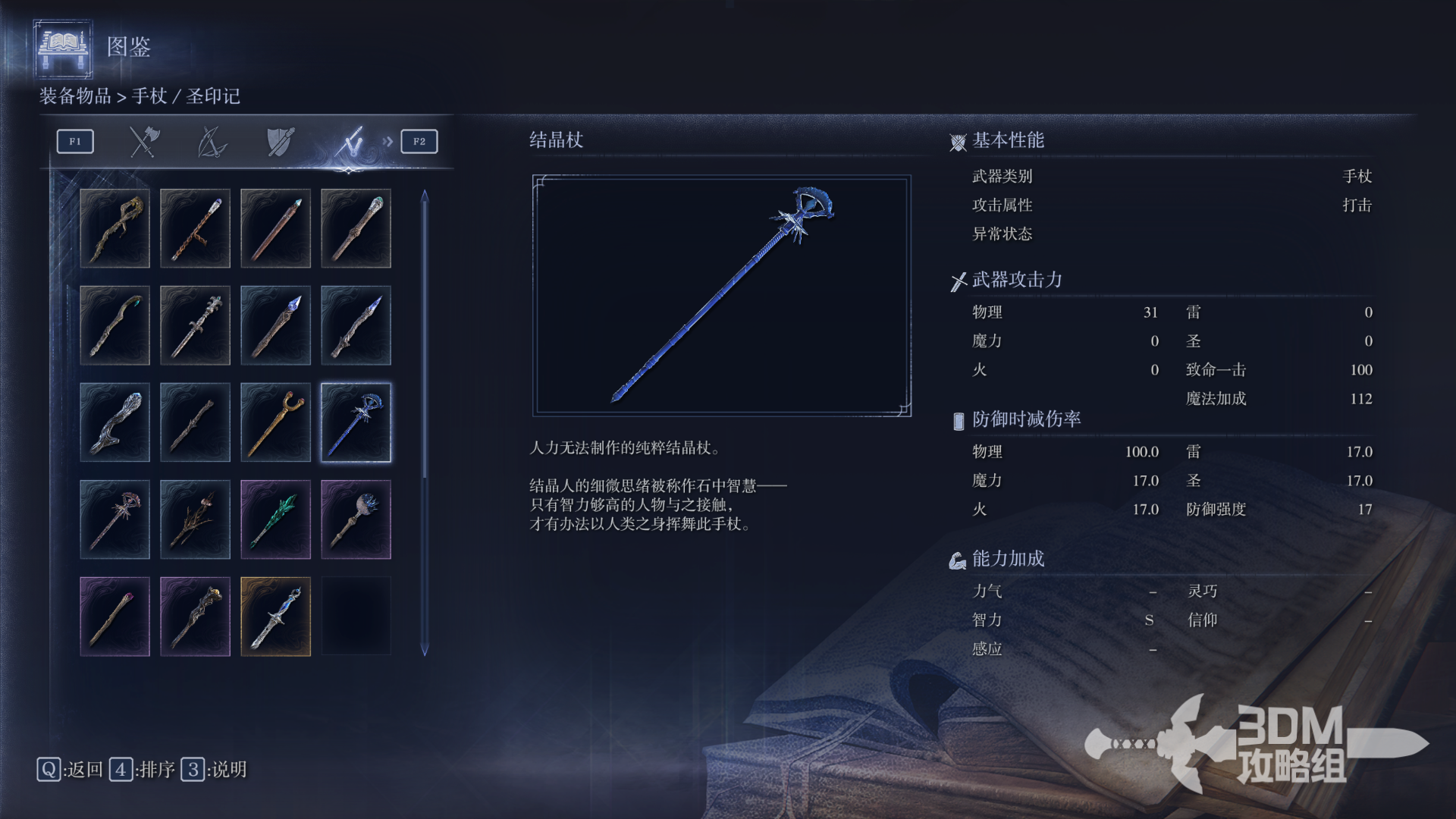This screenshot has height=819, width=1456.
Task: Open the 图鉴 encyclopedia book icon
Action: click(x=63, y=49)
